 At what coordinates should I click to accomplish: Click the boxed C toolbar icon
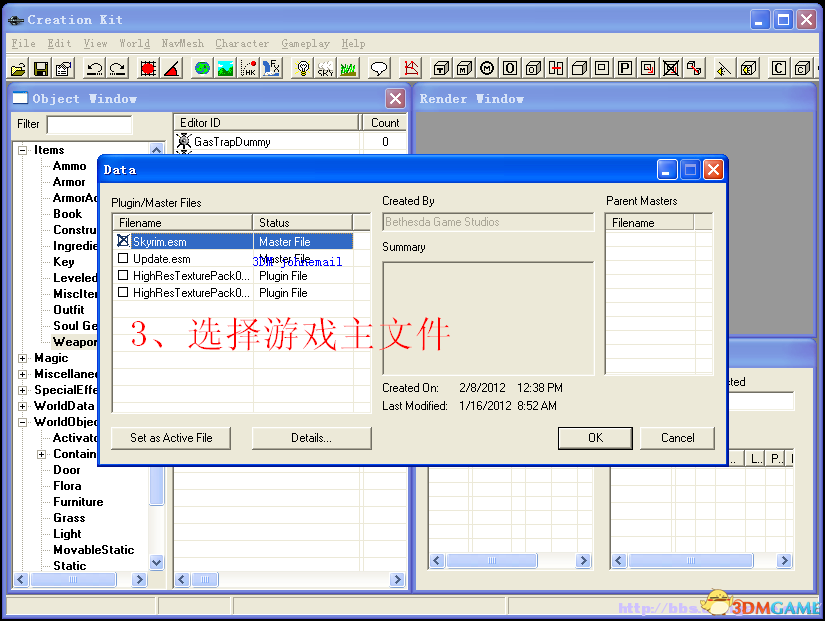click(779, 68)
